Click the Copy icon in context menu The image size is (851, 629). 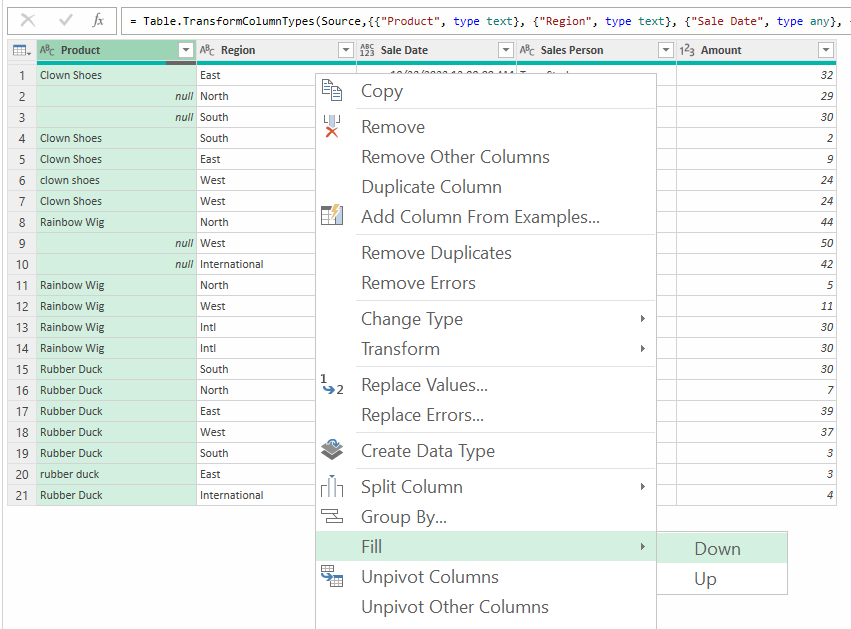[x=332, y=91]
